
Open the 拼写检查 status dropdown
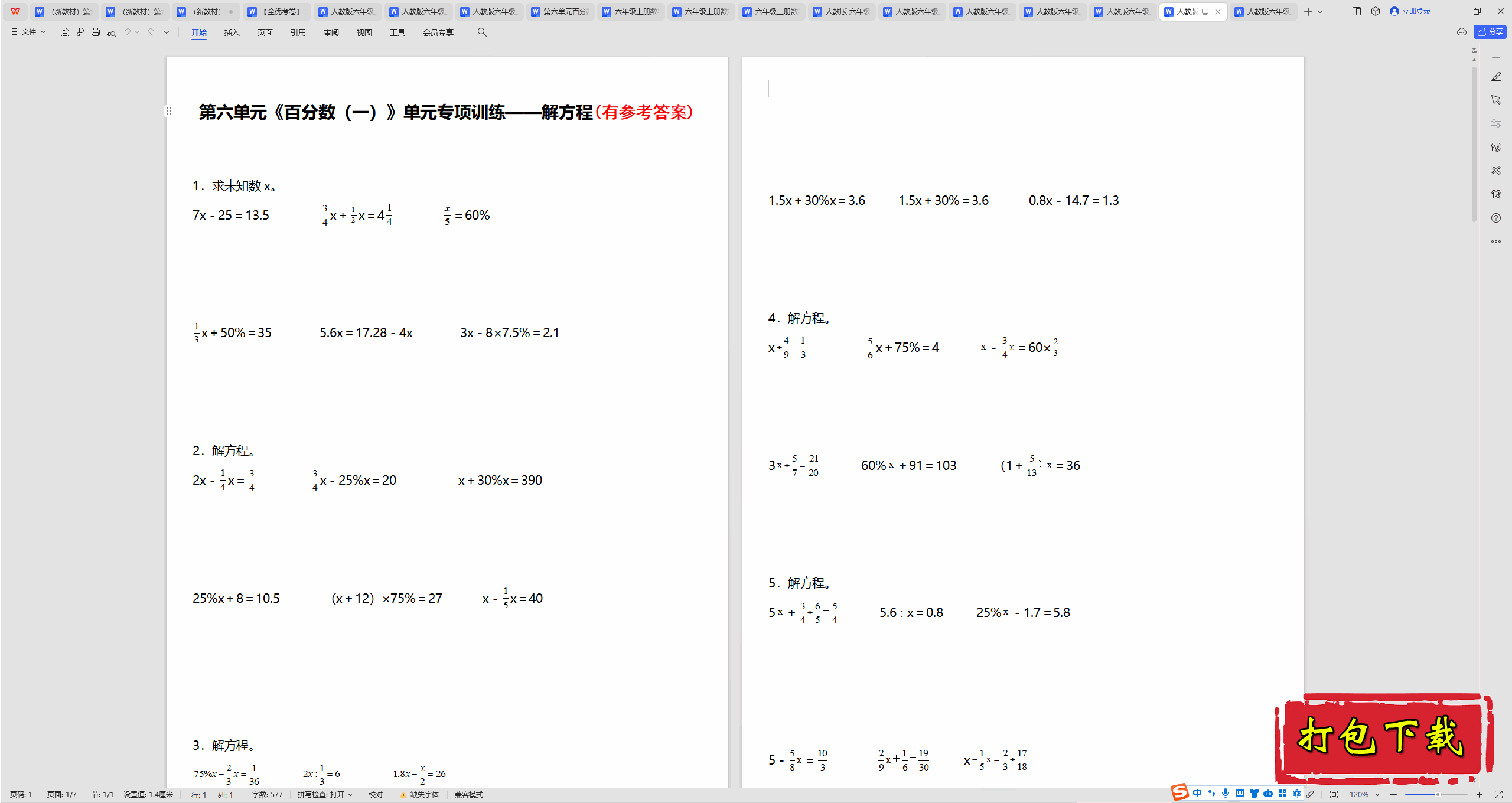tap(325, 795)
